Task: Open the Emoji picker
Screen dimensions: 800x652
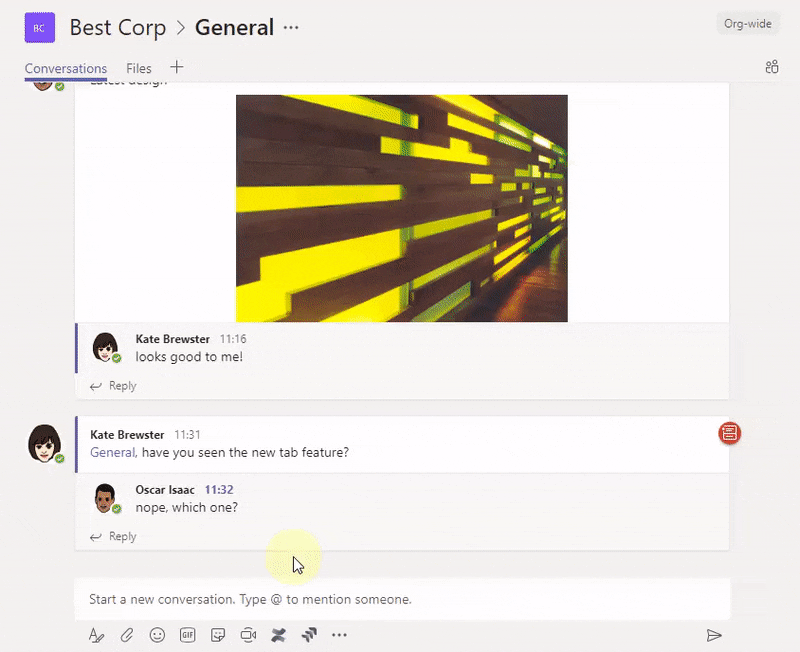Action: pyautogui.click(x=157, y=634)
